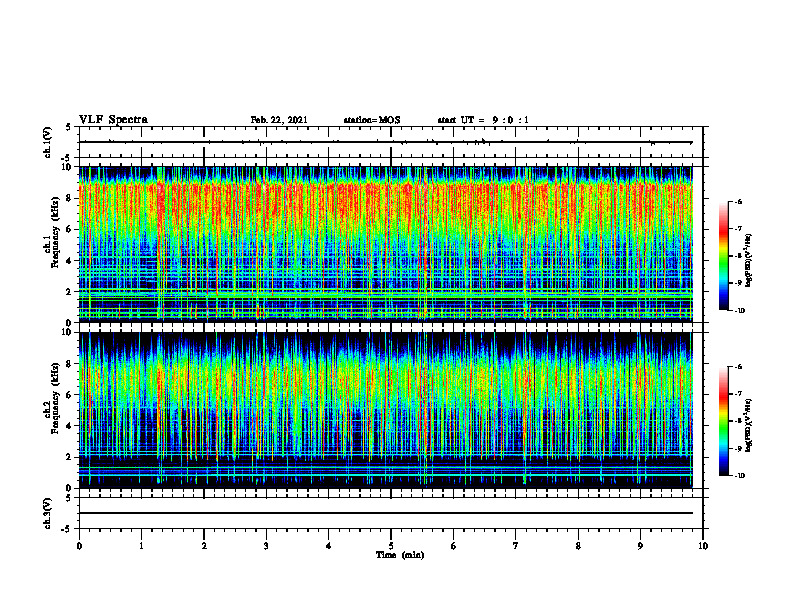Click the "-6" label on ch.1 colorbar
The height and width of the screenshot is (612, 792).
[738, 201]
